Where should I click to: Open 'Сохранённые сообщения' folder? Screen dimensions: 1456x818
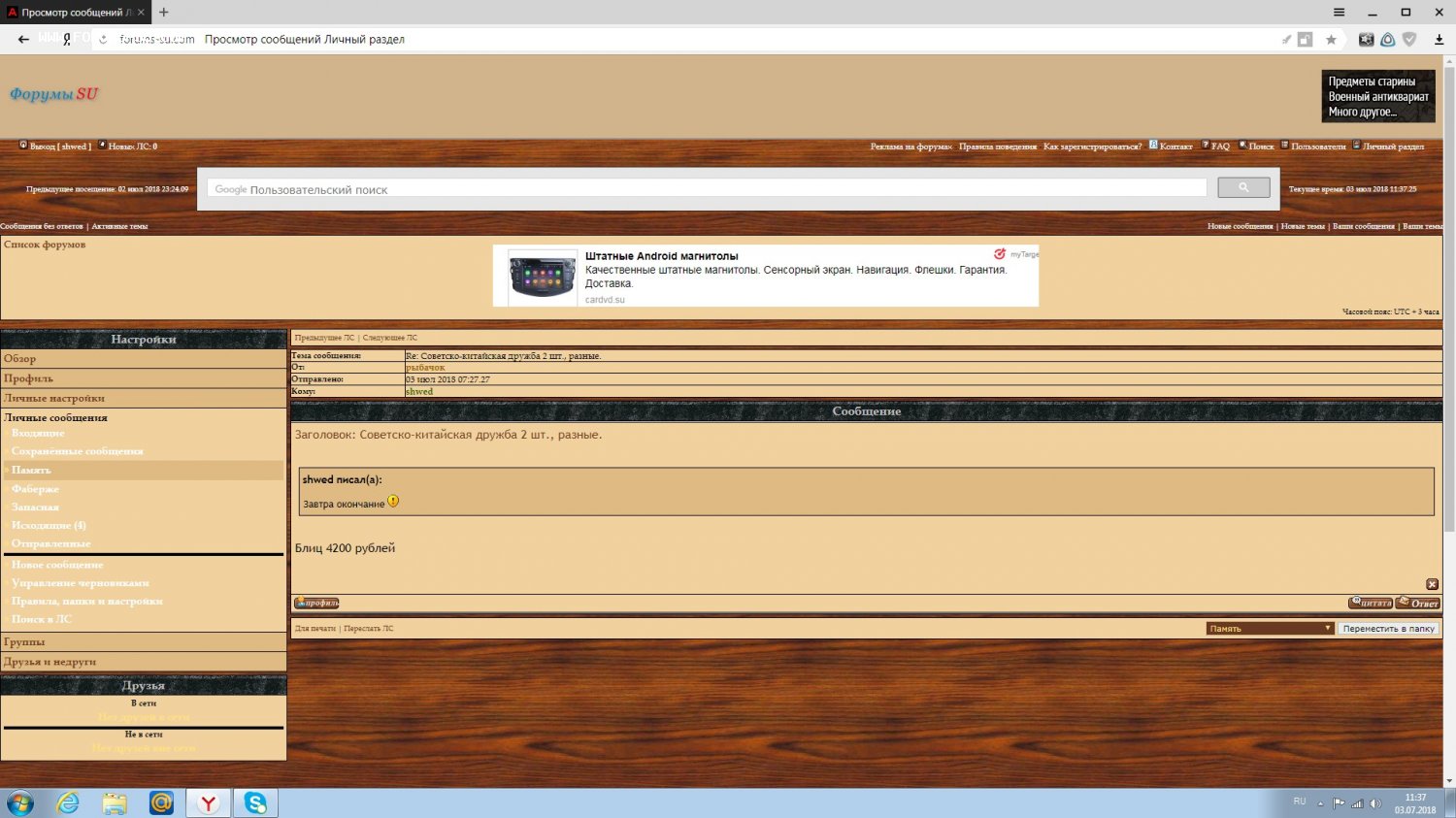(x=77, y=451)
